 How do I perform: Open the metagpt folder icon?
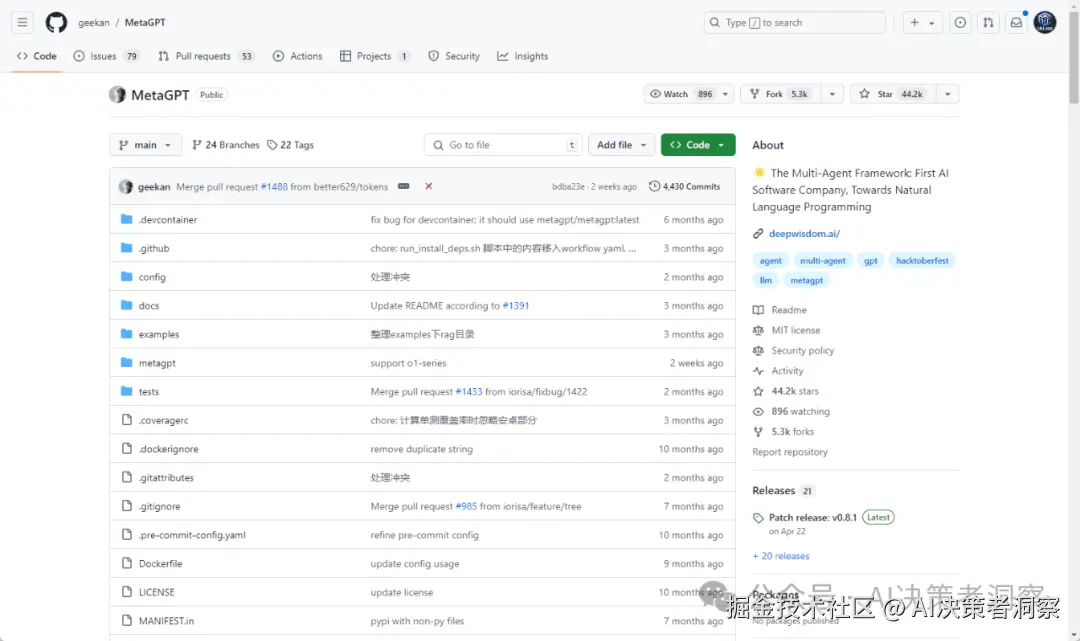127,362
